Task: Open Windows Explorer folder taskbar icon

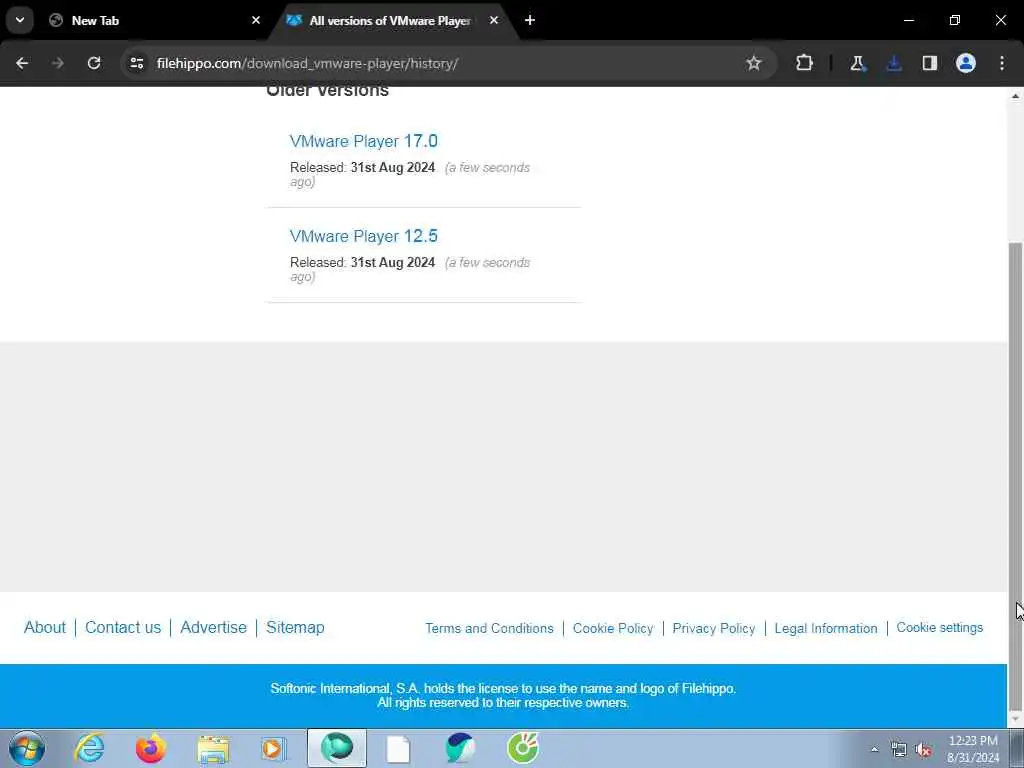Action: [x=213, y=748]
